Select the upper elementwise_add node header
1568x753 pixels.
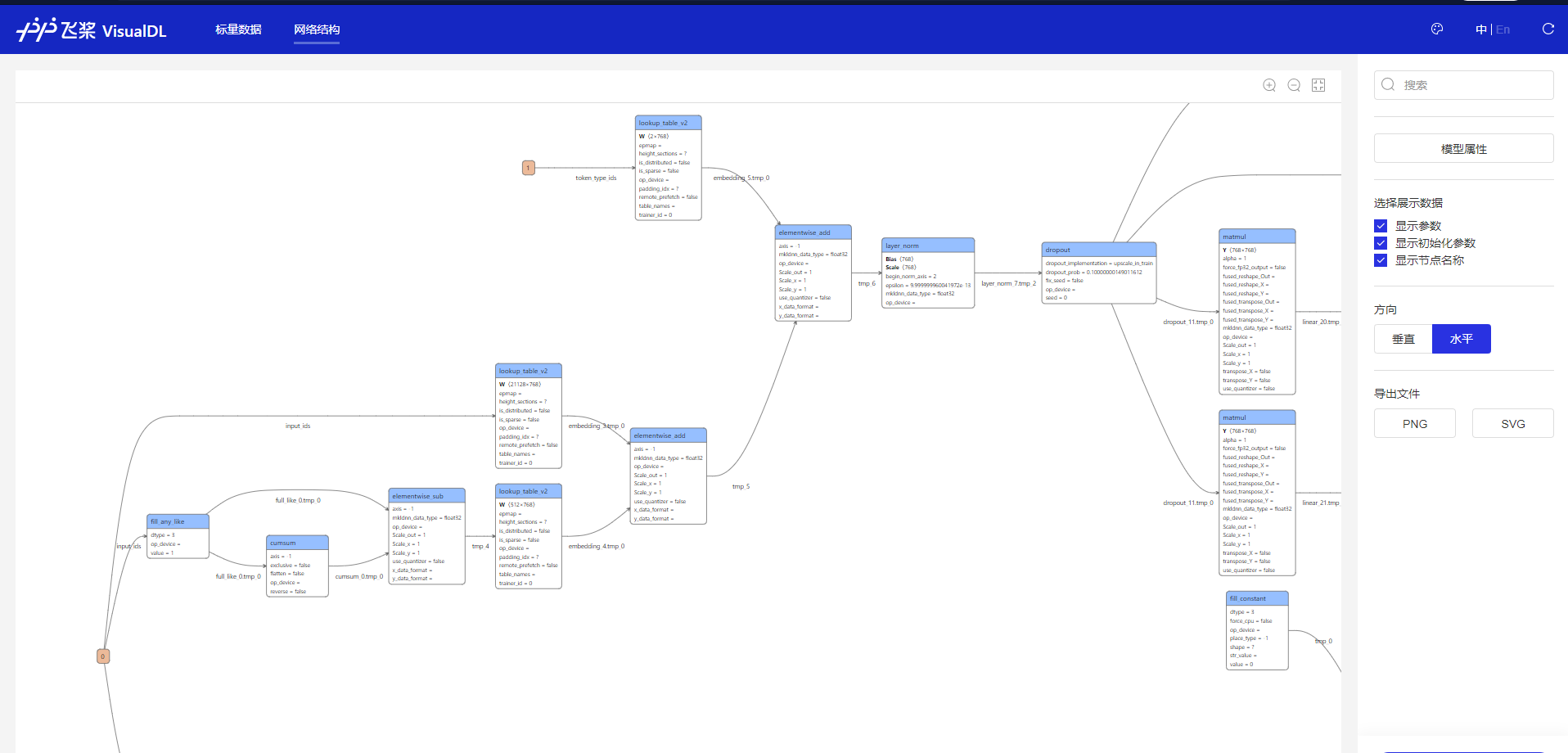tap(813, 232)
